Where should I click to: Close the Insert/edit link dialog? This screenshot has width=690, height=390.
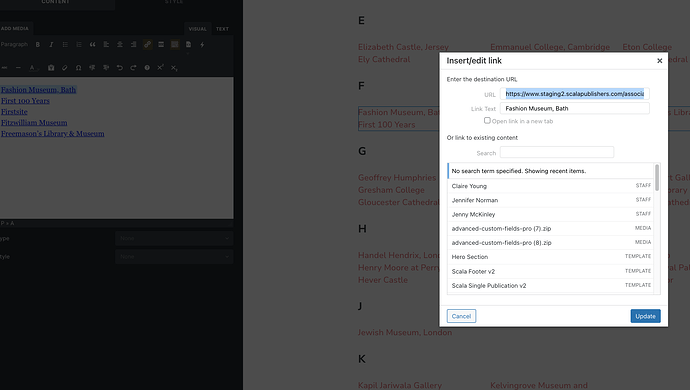click(x=659, y=61)
